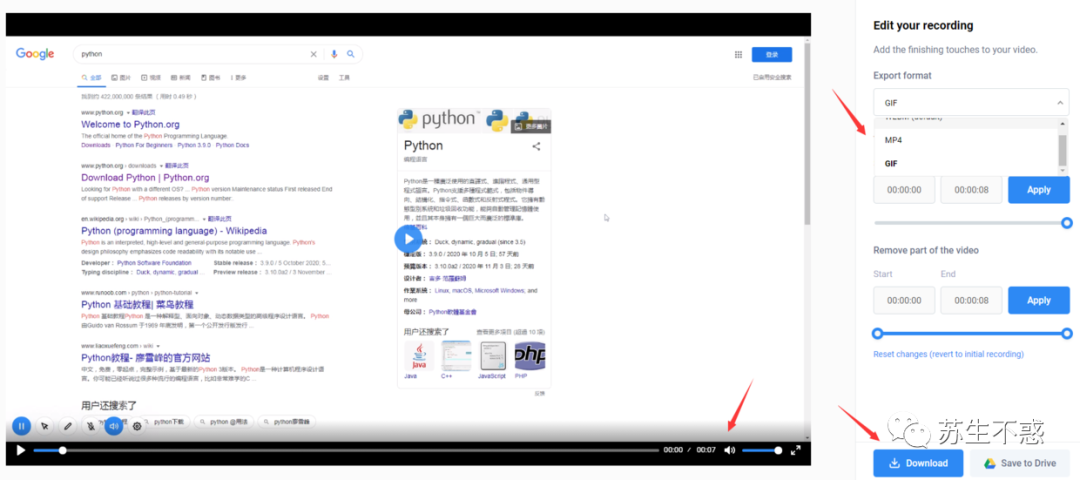Click the upper trim slider's right handle
Image resolution: width=1080 pixels, height=480 pixels.
click(x=1067, y=222)
